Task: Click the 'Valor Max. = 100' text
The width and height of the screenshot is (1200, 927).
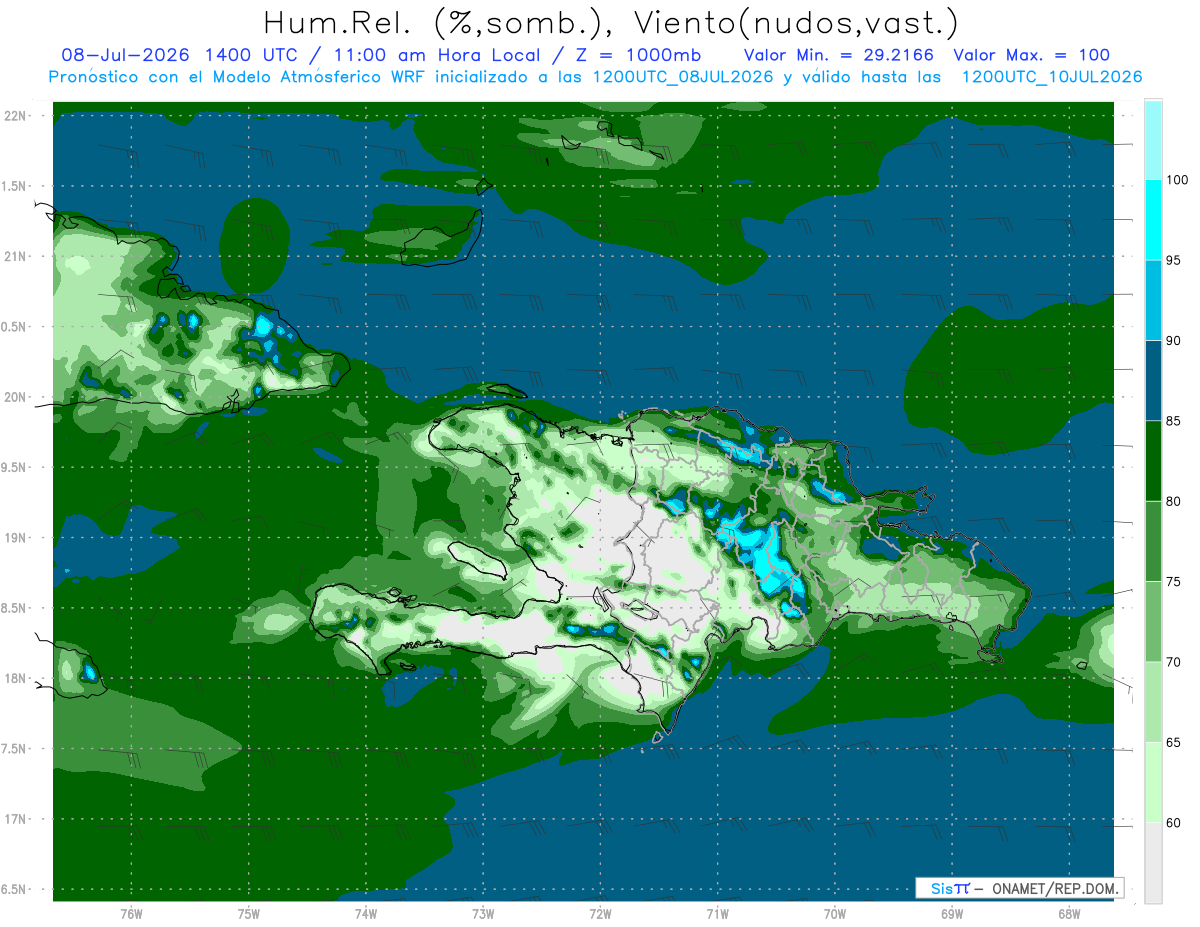Action: click(1031, 55)
